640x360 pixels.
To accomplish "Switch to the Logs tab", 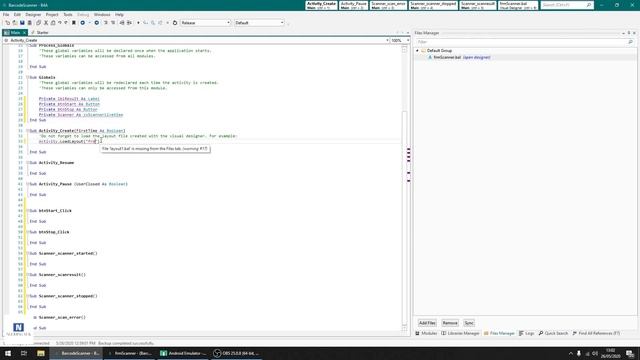I will pos(527,333).
